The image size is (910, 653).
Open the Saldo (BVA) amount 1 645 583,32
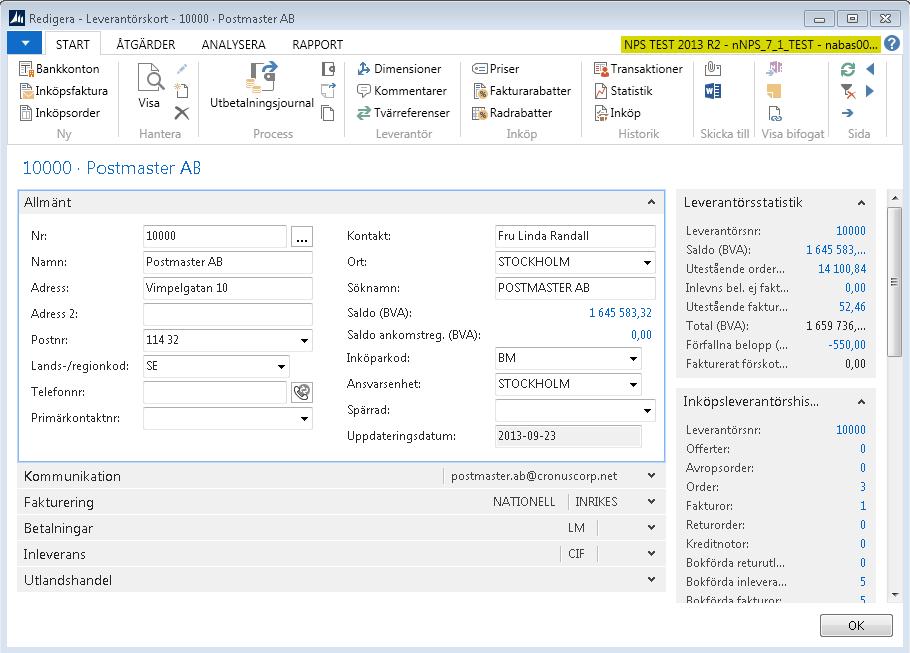pos(620,313)
